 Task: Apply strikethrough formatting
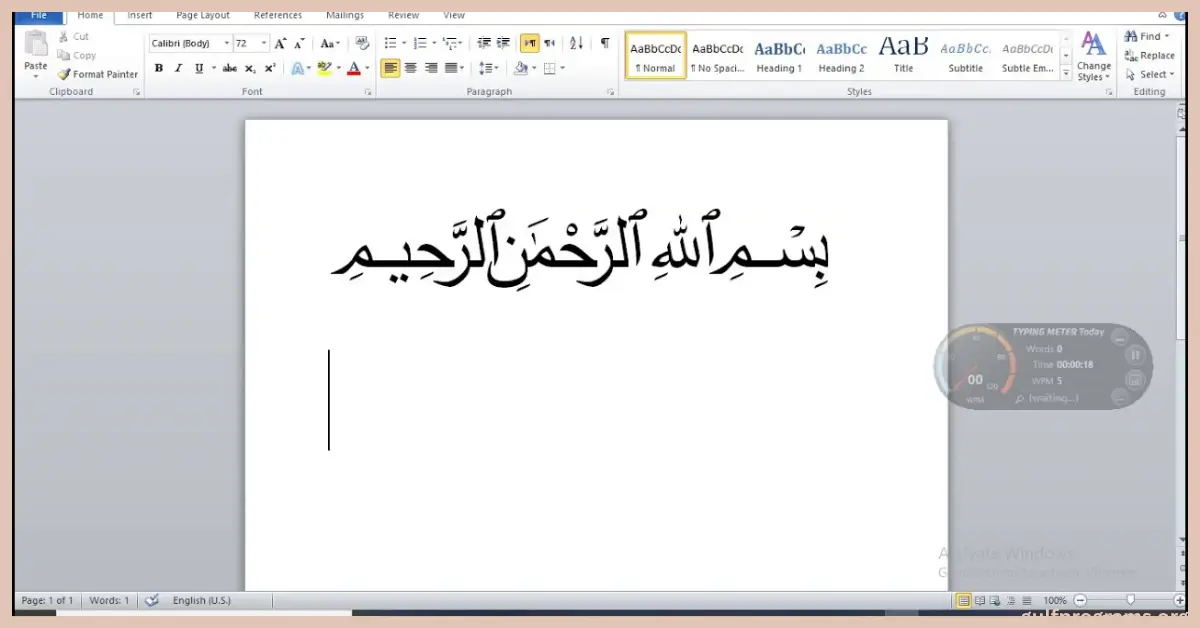point(230,68)
